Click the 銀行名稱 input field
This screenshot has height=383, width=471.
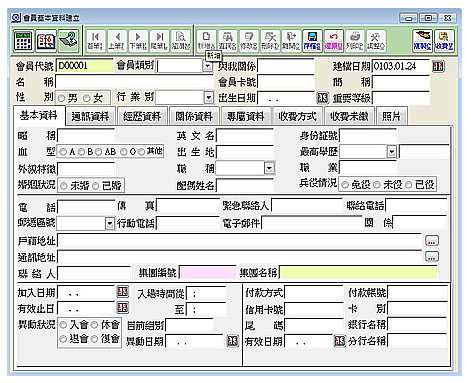click(417, 324)
